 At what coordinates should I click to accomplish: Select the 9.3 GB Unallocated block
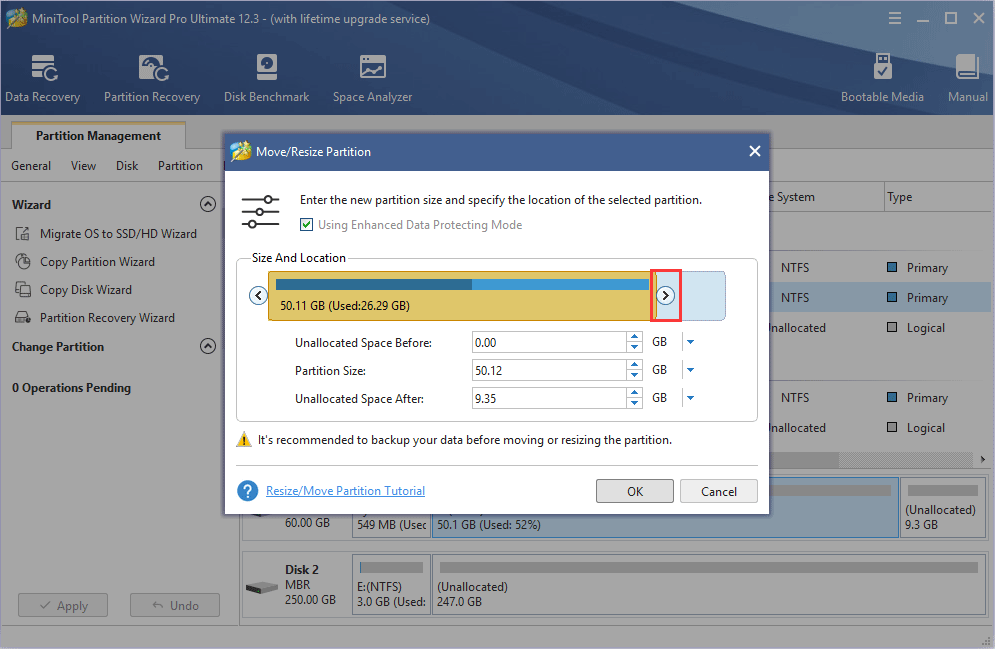[x=942, y=508]
